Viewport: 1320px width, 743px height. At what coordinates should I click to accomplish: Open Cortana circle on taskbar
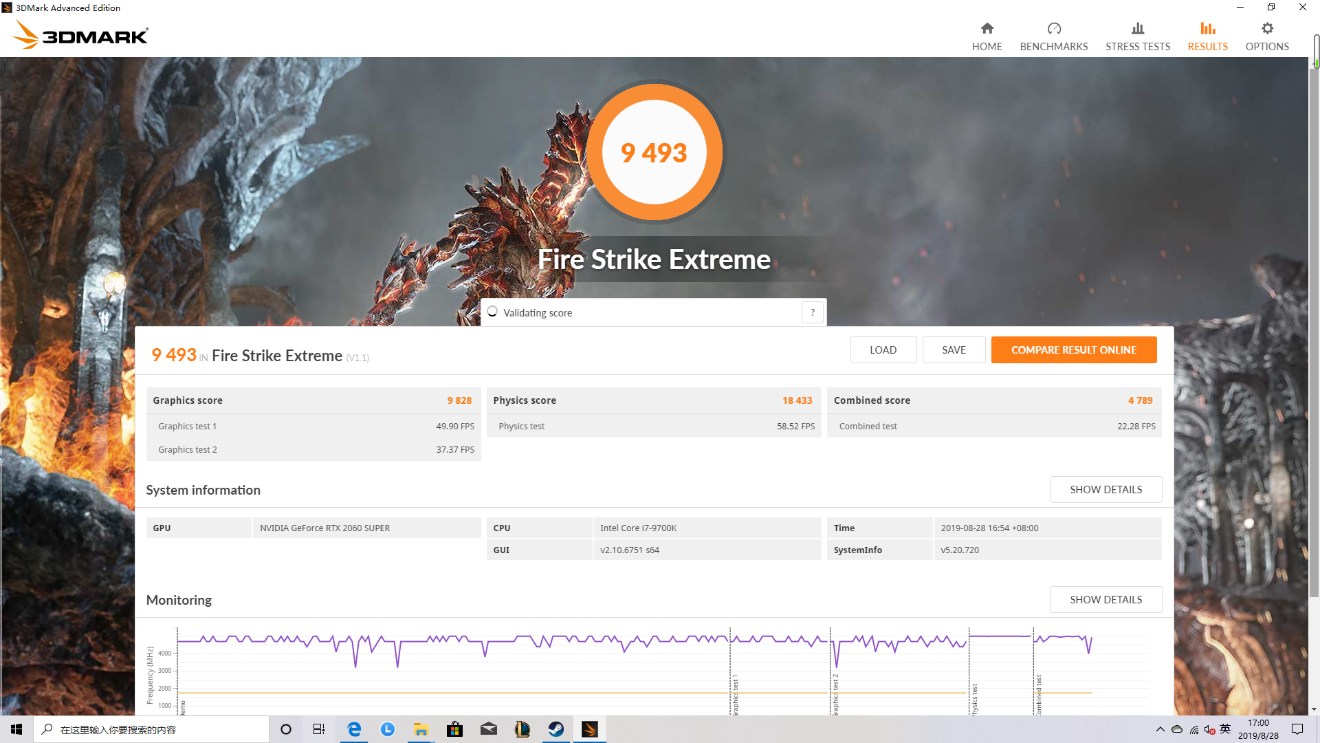coord(285,729)
